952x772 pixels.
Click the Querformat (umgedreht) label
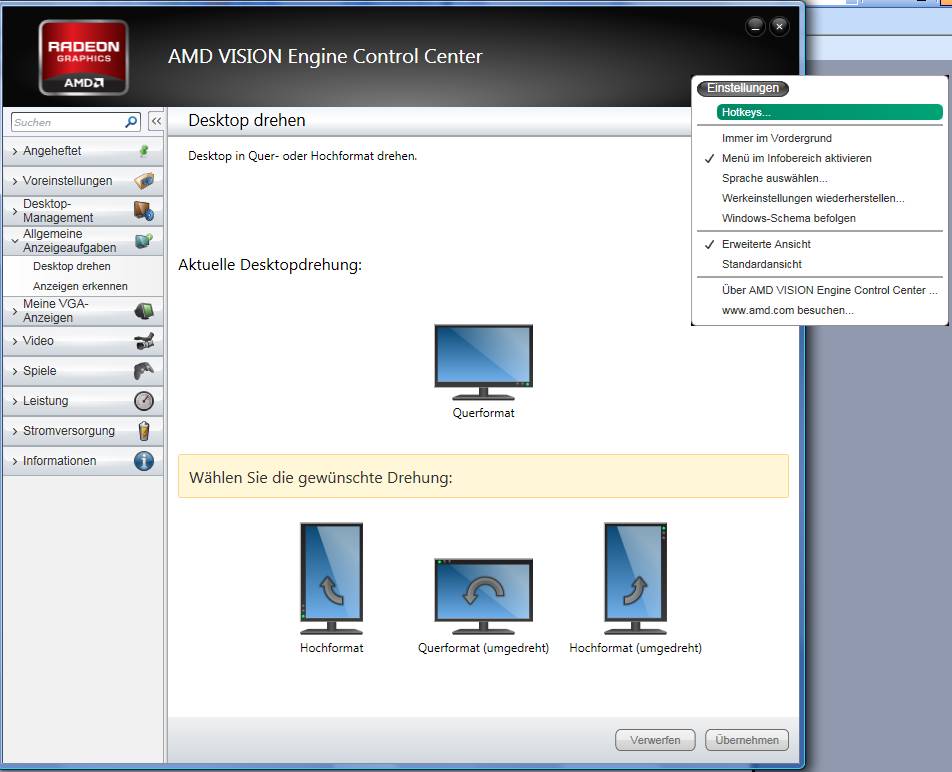click(x=483, y=648)
